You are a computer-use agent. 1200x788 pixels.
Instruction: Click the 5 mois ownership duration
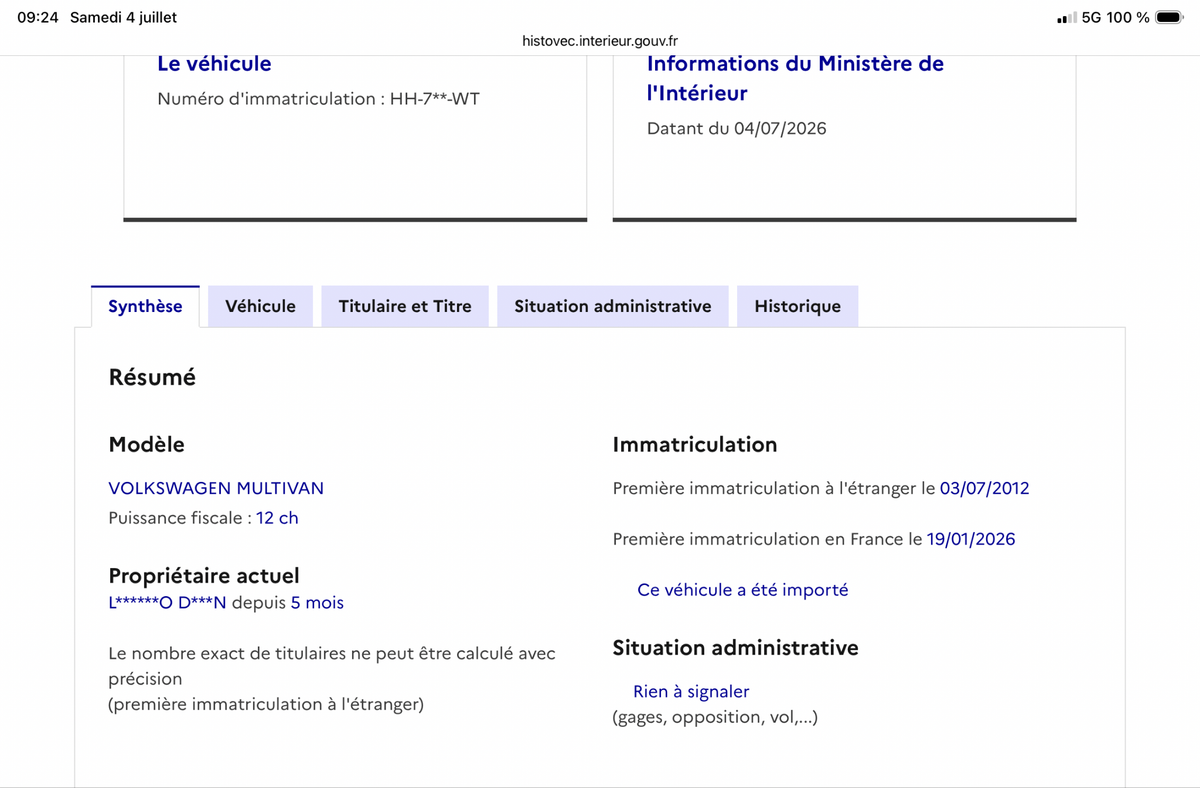[317, 603]
